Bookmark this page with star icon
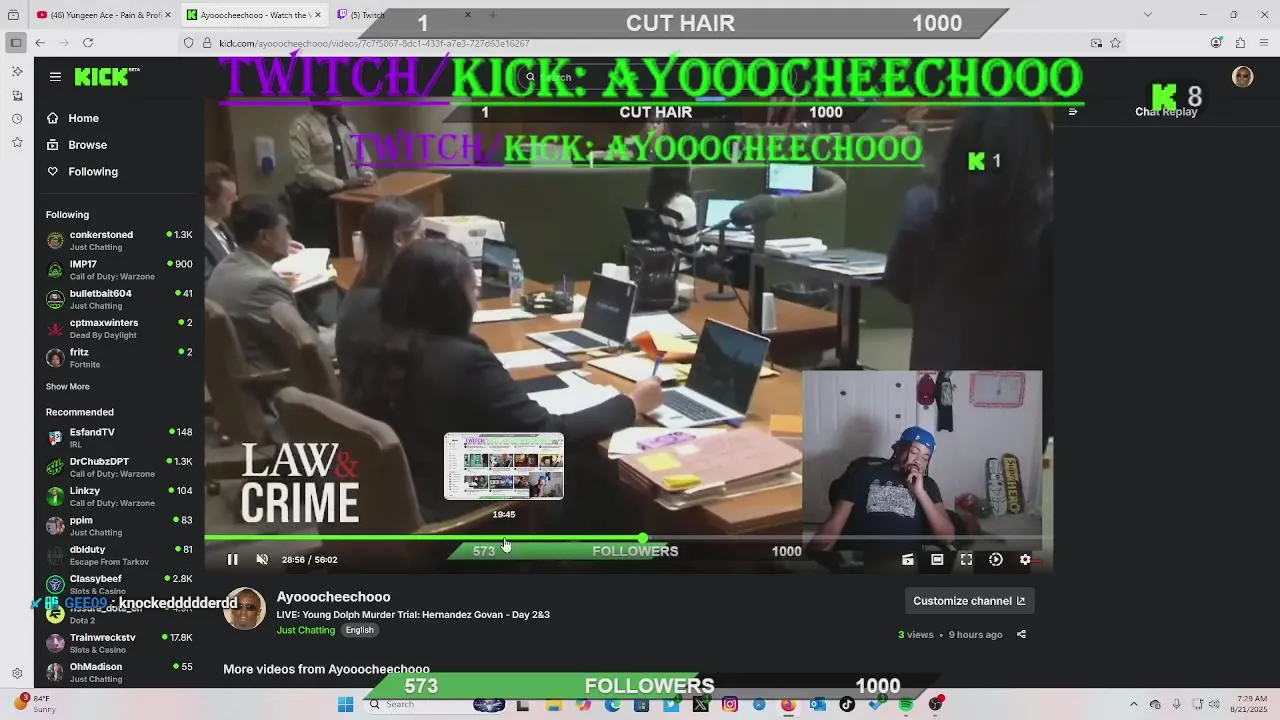Screen dimensions: 1280x720 pos(1116,43)
